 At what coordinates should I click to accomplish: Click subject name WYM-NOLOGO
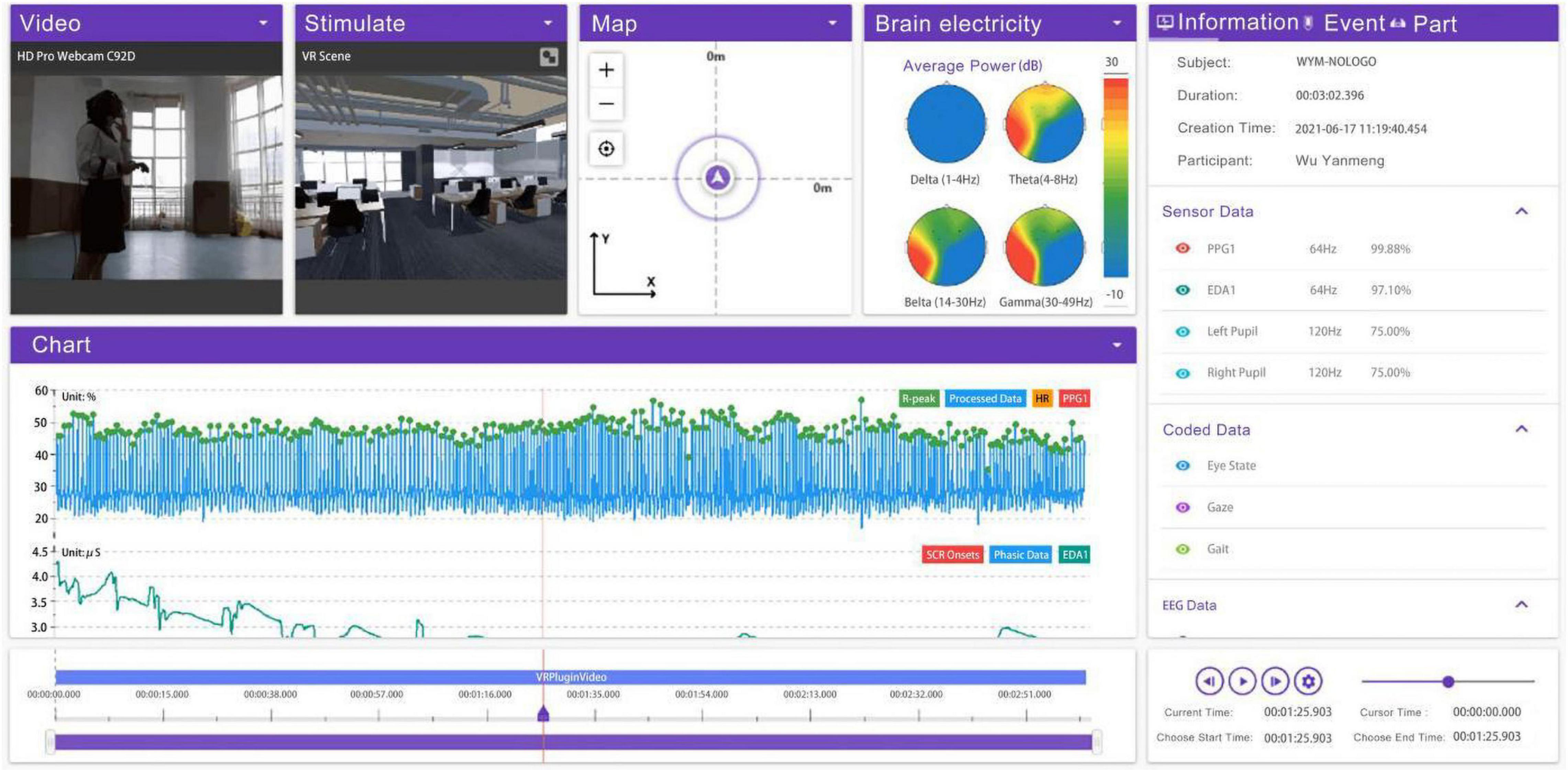[x=1336, y=62]
